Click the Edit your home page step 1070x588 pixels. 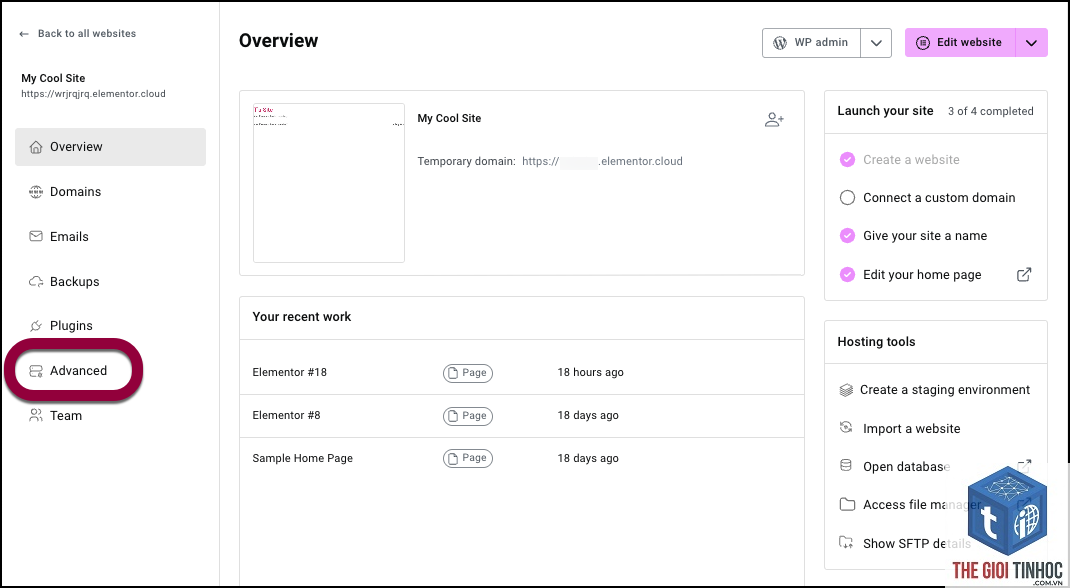(922, 275)
